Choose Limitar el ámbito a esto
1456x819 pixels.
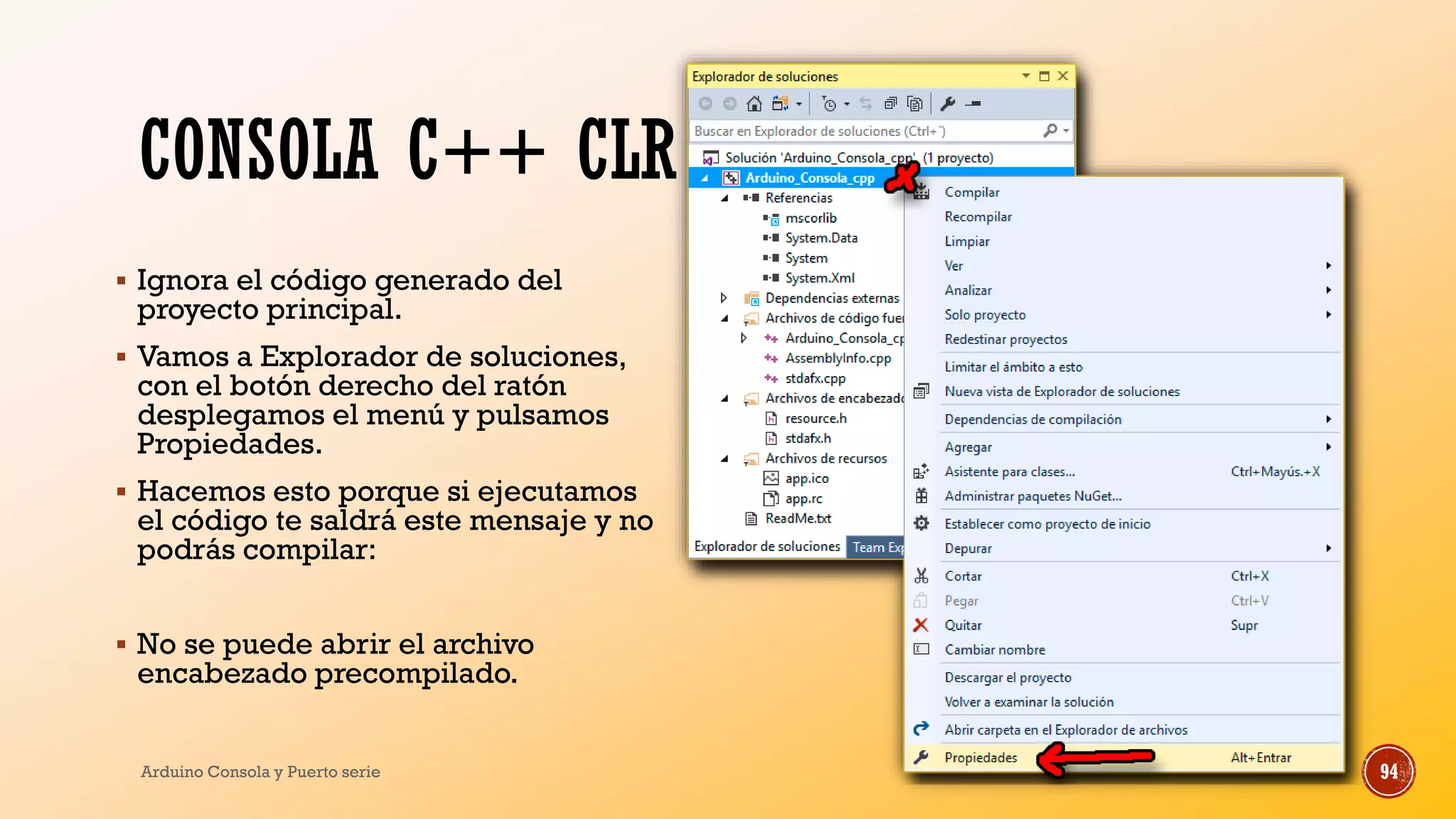(1013, 367)
